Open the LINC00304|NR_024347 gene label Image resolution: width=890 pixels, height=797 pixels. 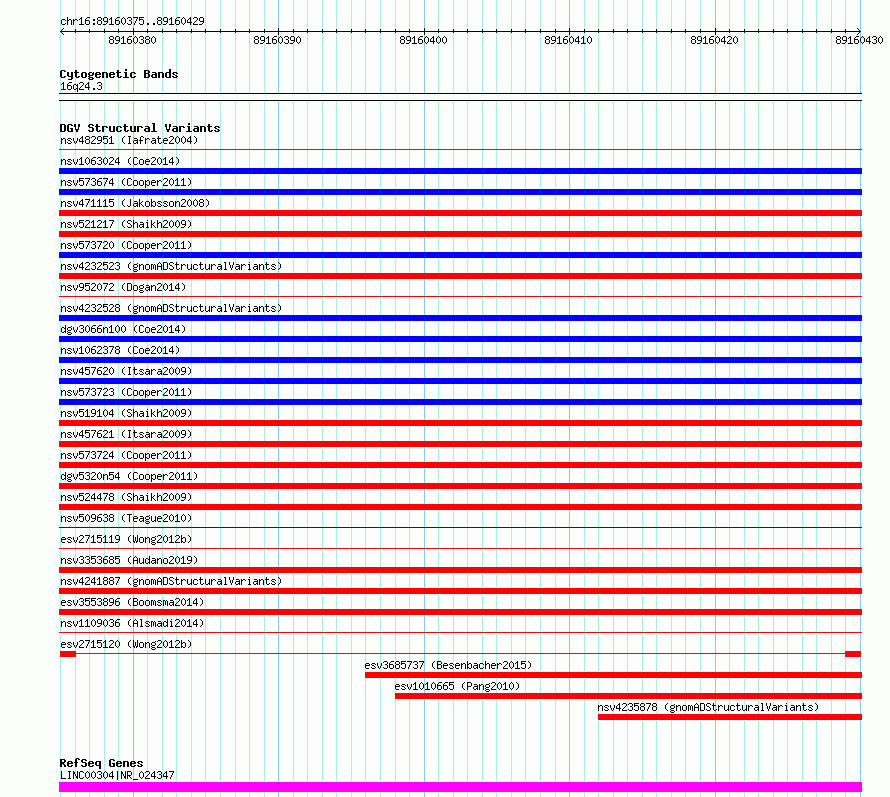click(117, 775)
